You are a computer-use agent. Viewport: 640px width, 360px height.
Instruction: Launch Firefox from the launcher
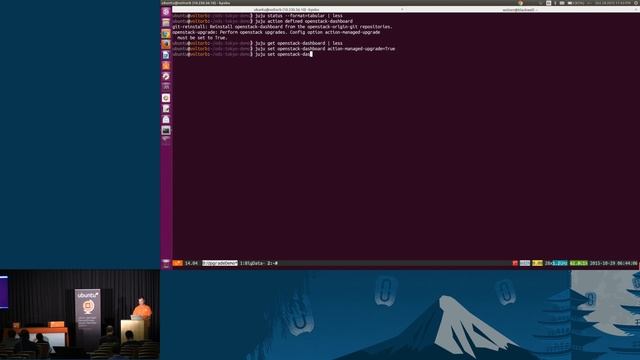pos(166,44)
